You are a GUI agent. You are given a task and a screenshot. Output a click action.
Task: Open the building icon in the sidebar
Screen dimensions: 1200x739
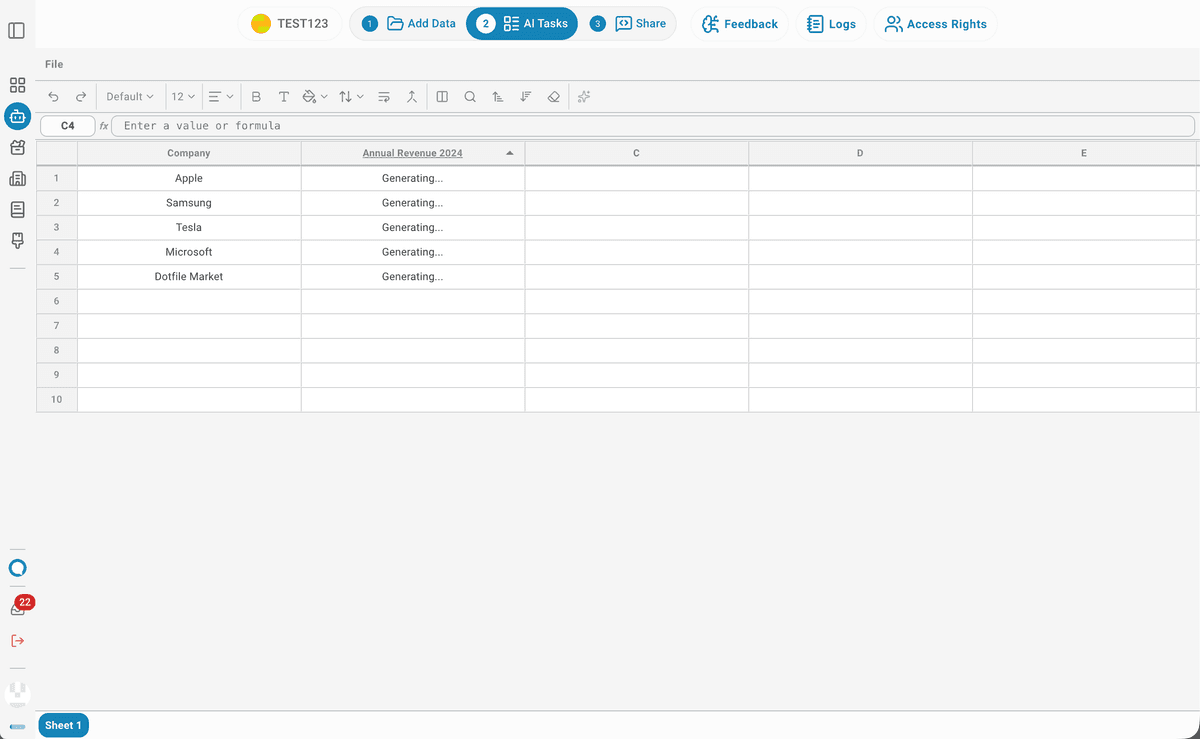click(x=17, y=179)
